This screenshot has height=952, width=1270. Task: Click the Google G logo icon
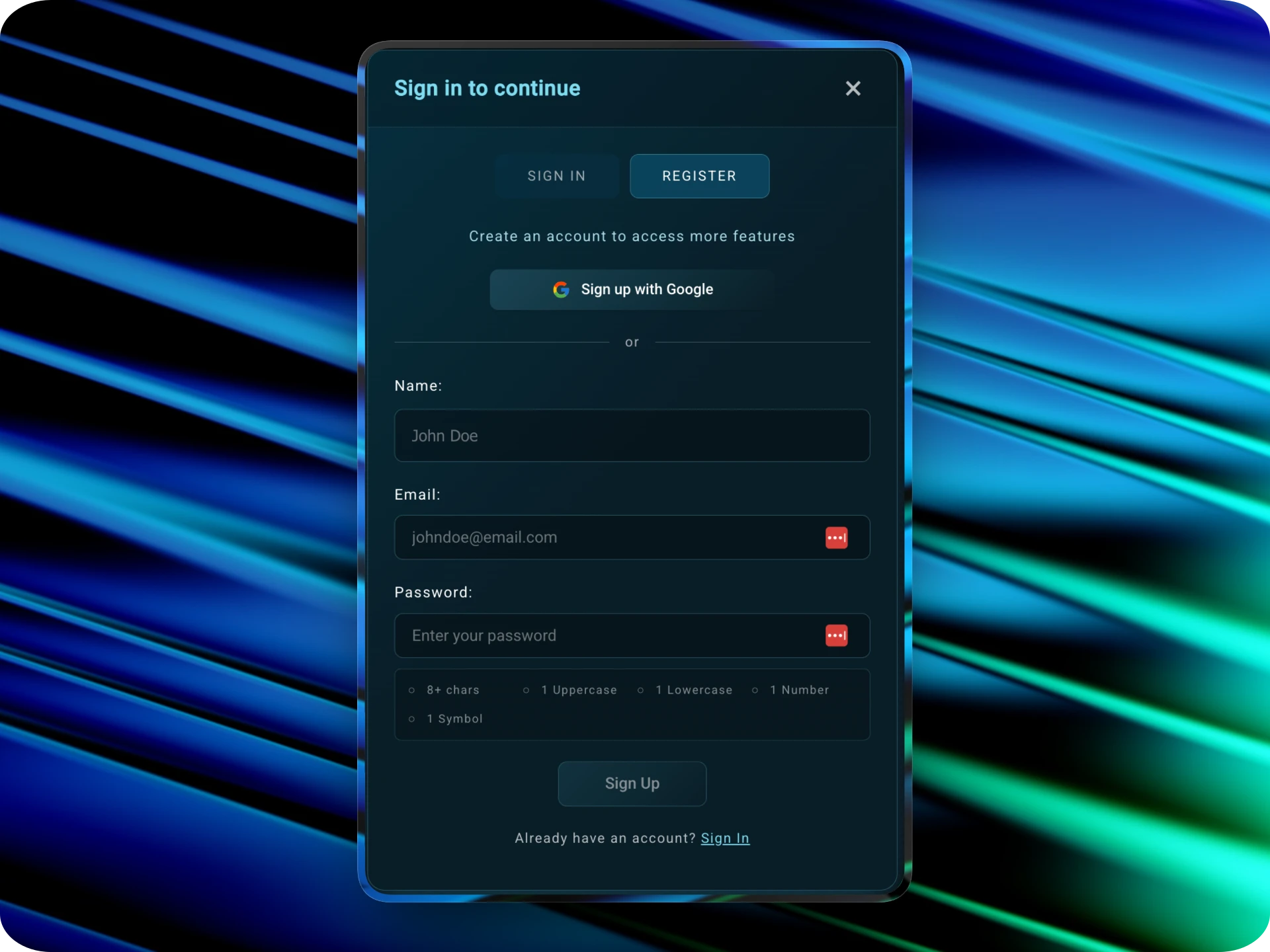click(x=561, y=290)
